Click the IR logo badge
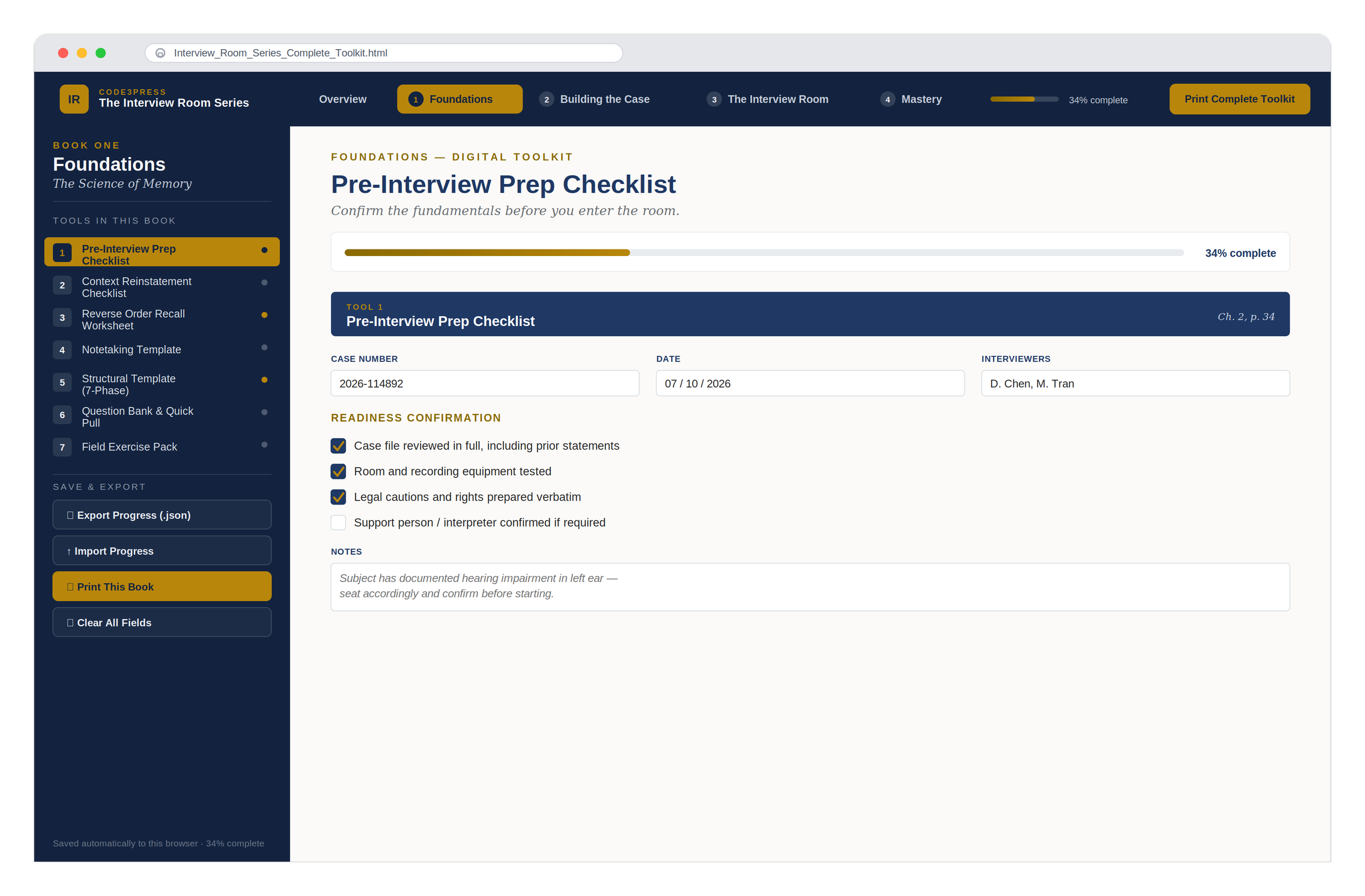This screenshot has width=1365, height=896. [x=74, y=99]
